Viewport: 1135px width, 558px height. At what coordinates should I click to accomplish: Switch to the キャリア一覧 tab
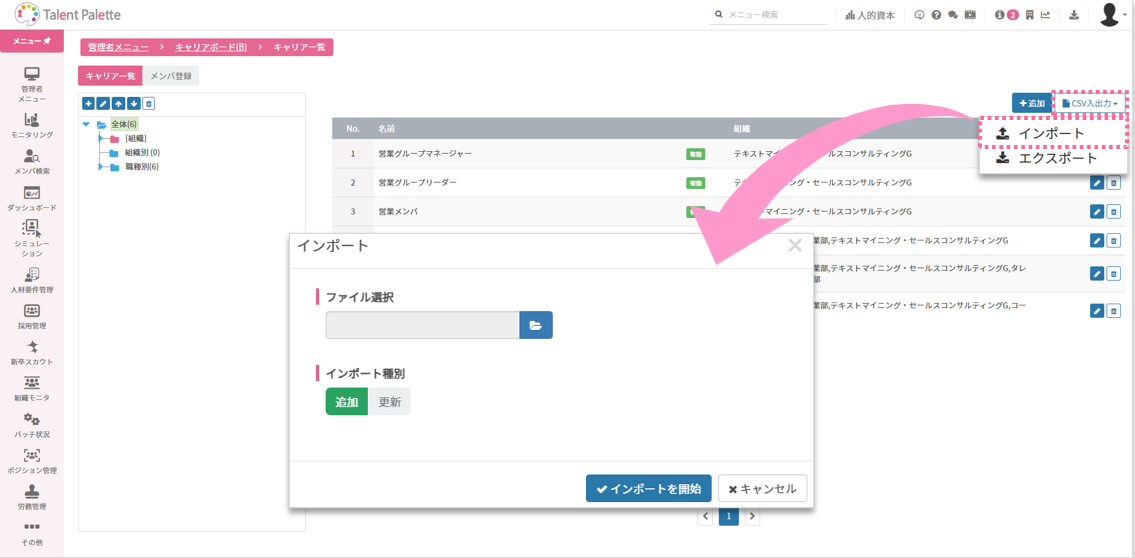[110, 76]
